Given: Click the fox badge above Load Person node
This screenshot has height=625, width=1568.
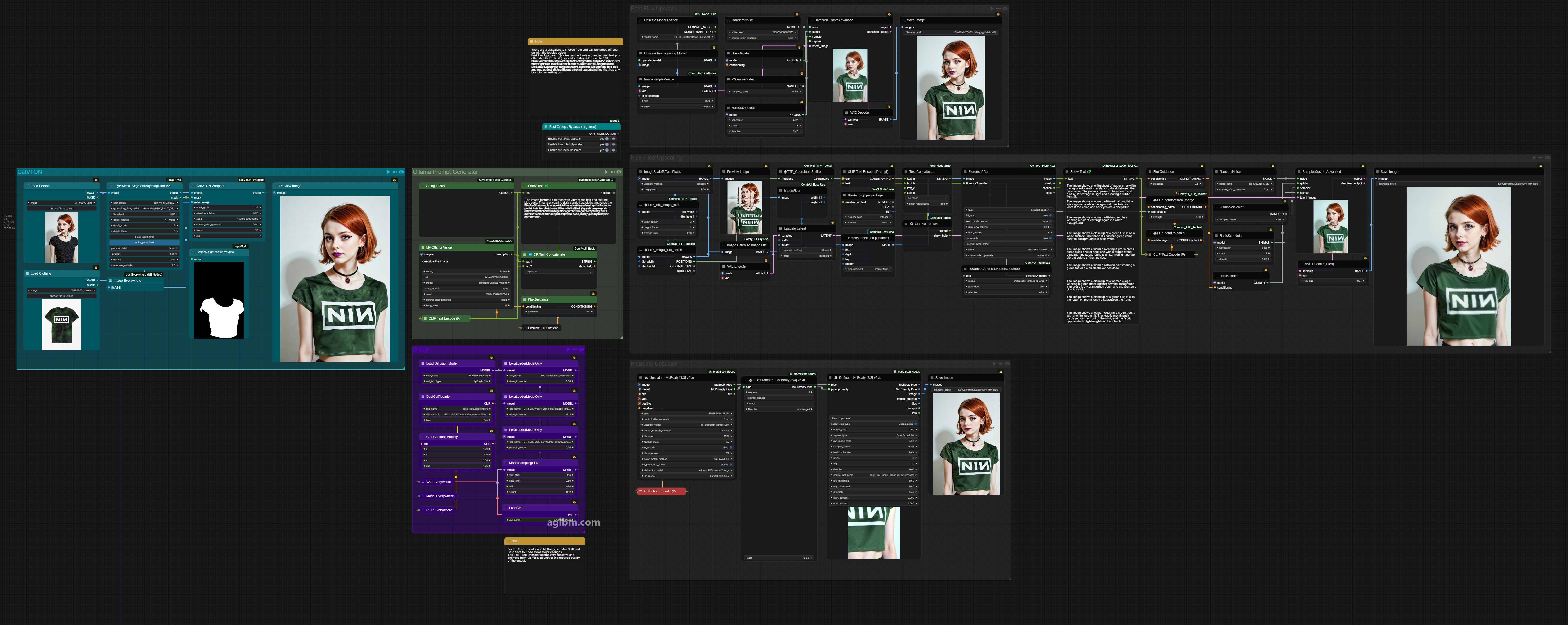Looking at the screenshot, I should click(x=96, y=180).
